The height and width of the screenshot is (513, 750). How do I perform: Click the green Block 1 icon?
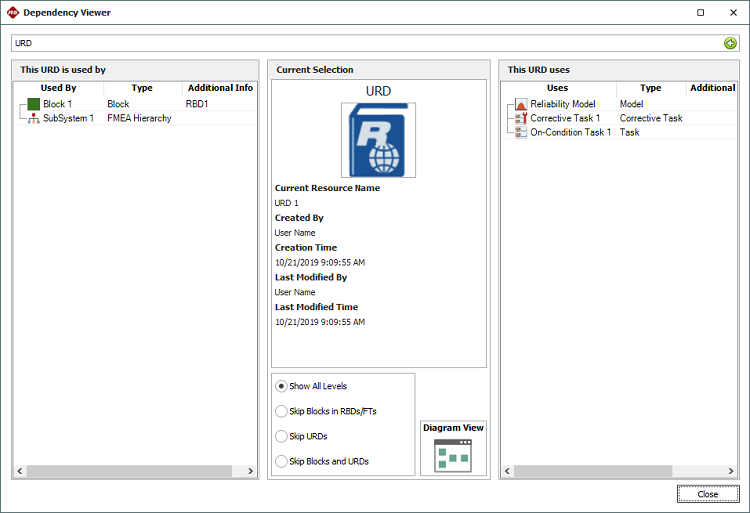click(x=33, y=104)
